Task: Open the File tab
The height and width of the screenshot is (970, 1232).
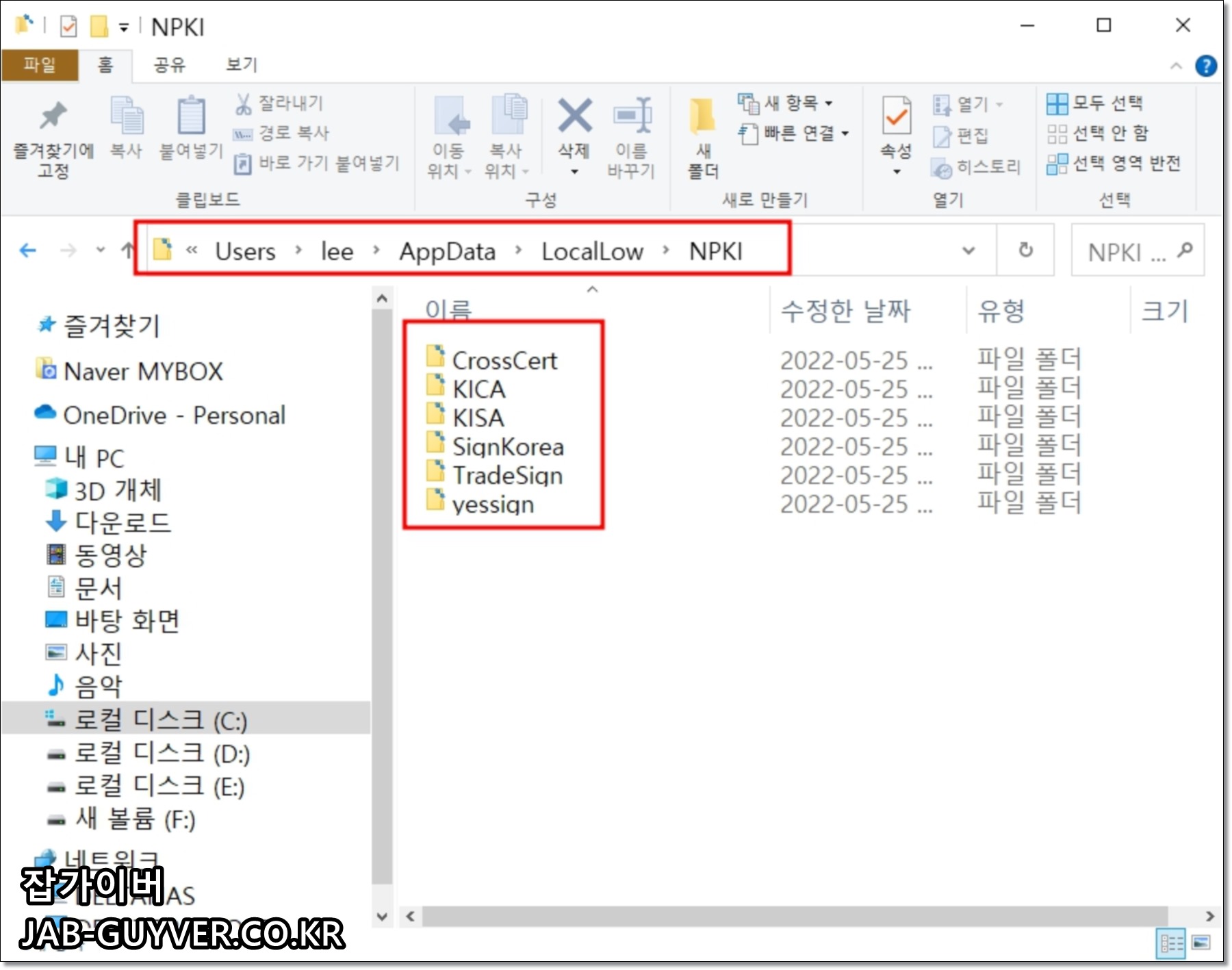Action: click(x=40, y=66)
